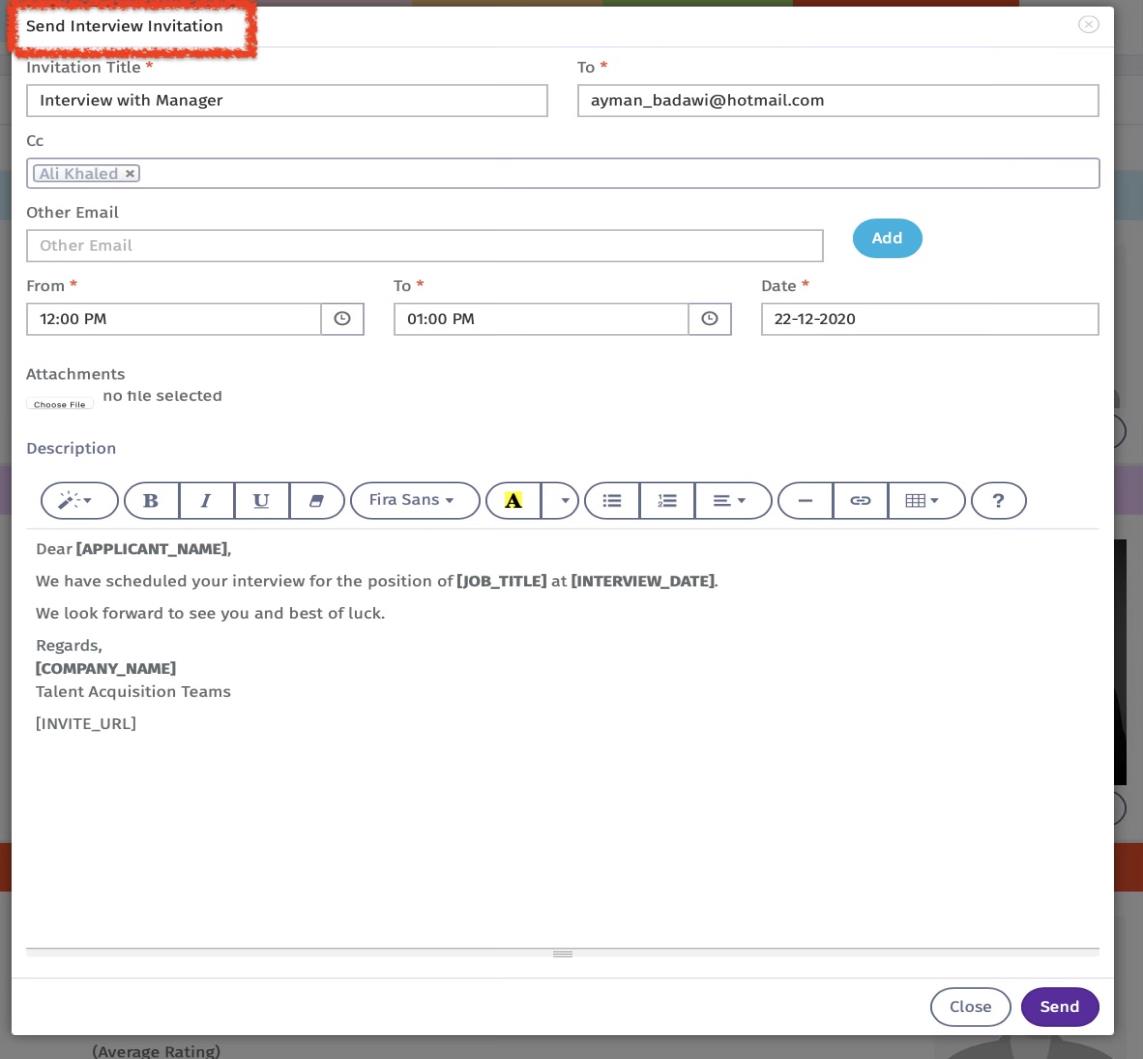
Task: Insert a hyperlink in the description
Action: (860, 501)
